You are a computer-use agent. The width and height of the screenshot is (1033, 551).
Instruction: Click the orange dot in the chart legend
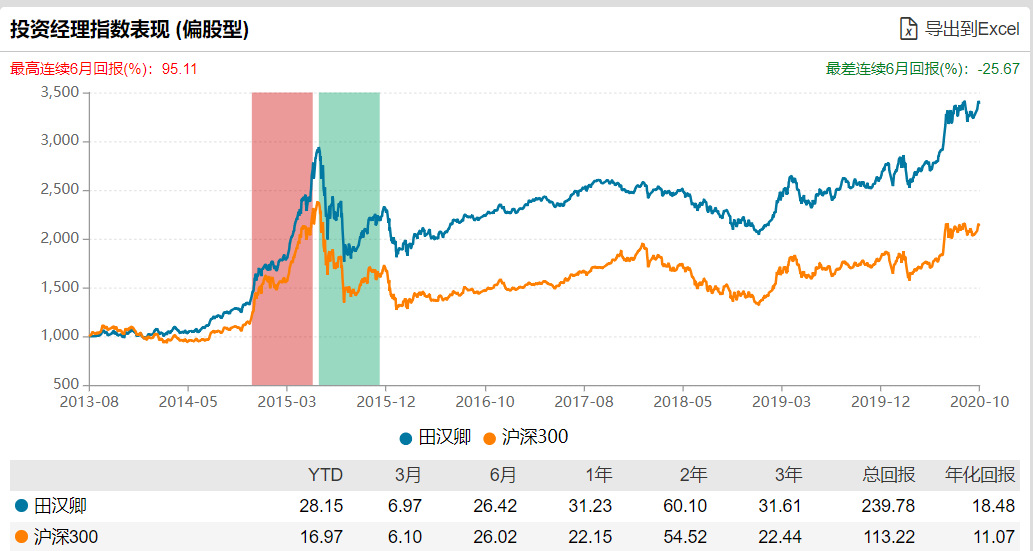[x=489, y=438]
